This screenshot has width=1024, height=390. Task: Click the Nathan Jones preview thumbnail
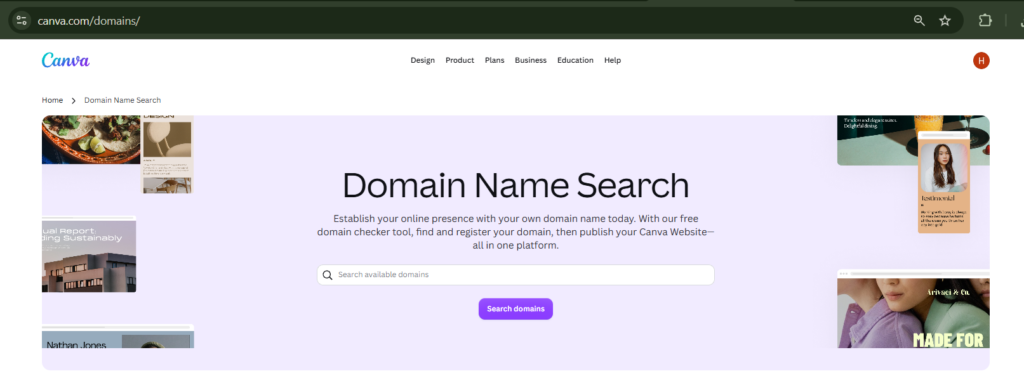(x=118, y=336)
